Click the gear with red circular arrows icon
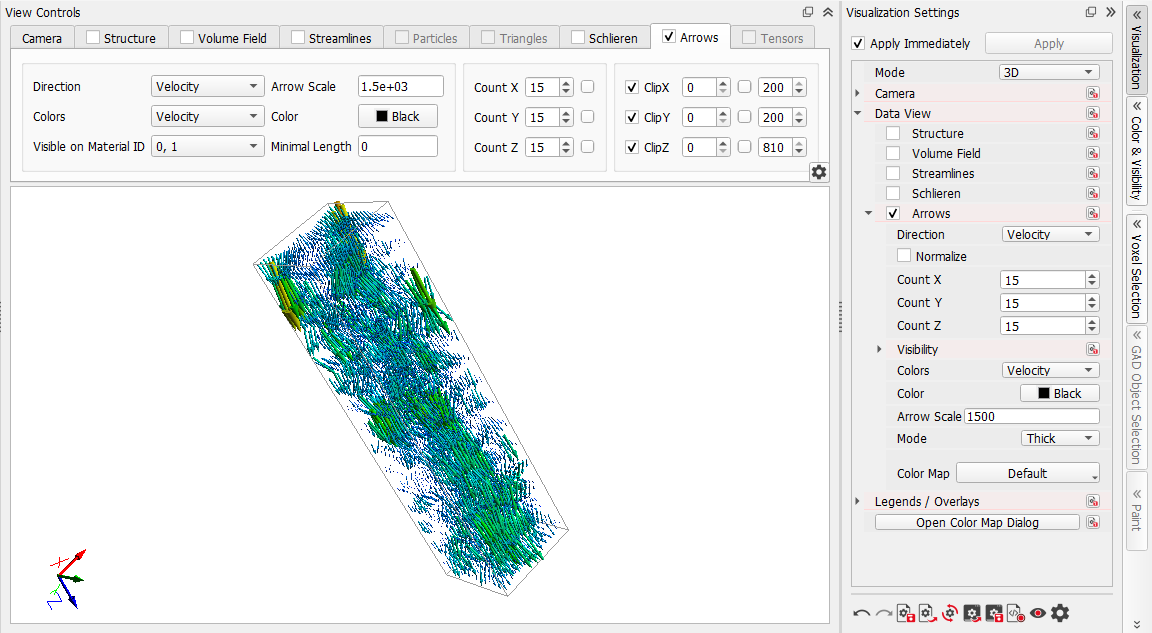Viewport: 1152px width, 633px height. click(x=950, y=613)
